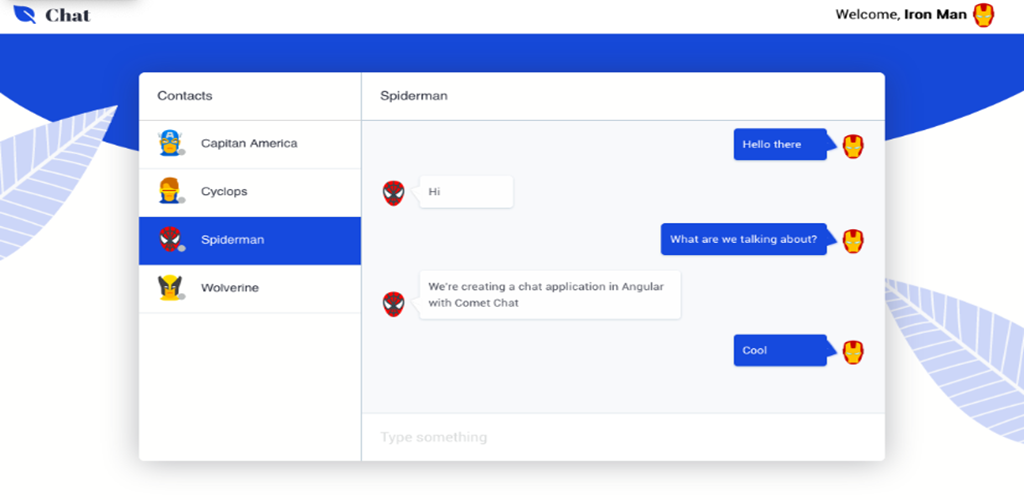This screenshot has width=1024, height=500.
Task: Click the Hi message bubble
Action: [465, 192]
